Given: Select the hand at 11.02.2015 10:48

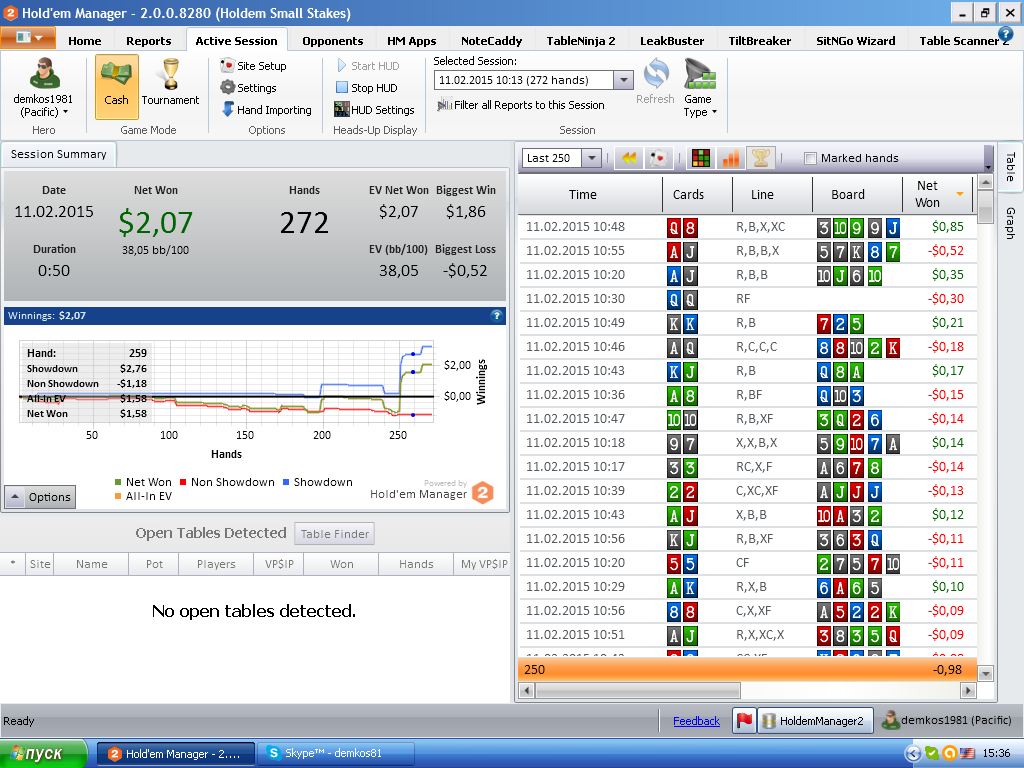Looking at the screenshot, I should (x=747, y=227).
